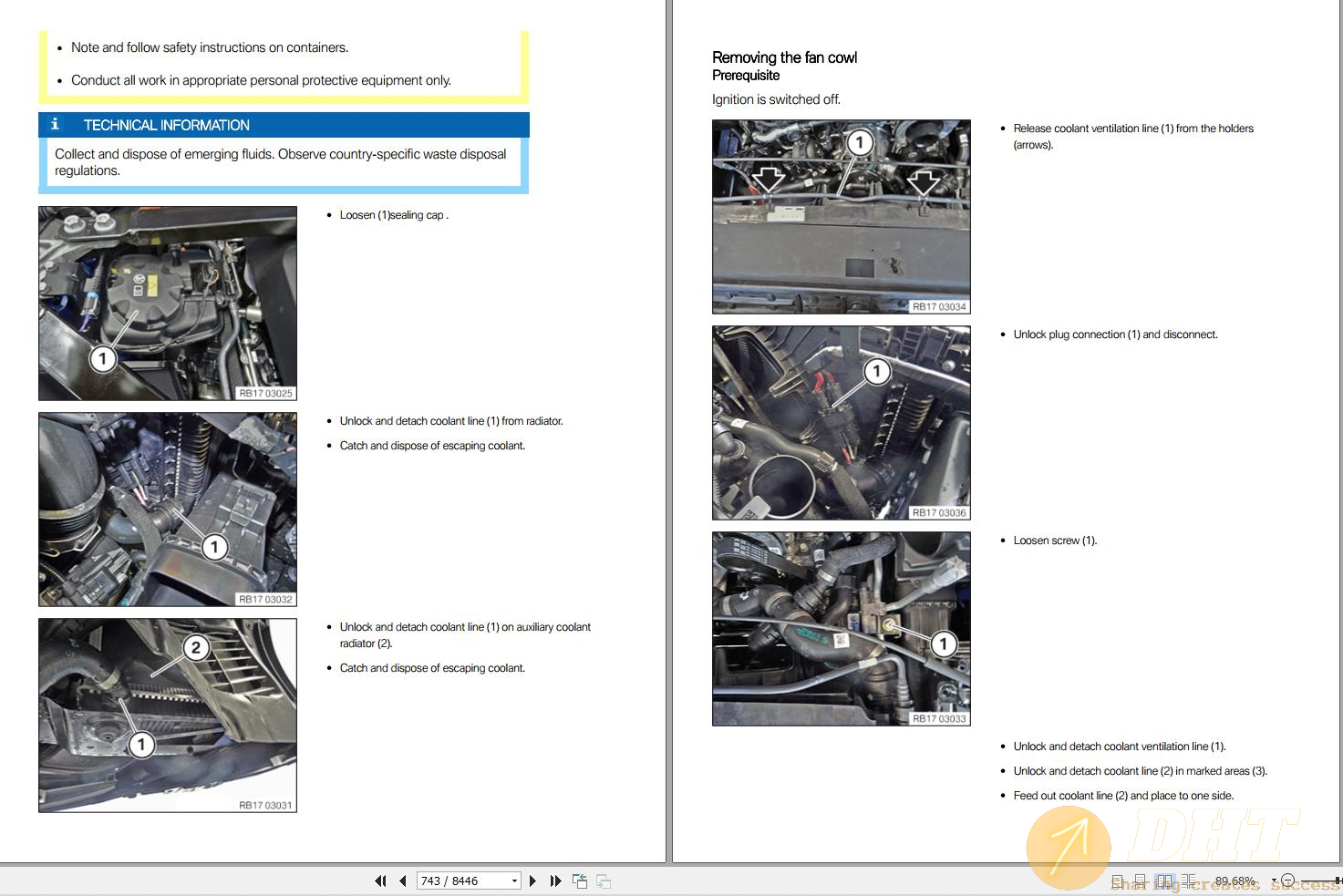Go to the previous page
The height and width of the screenshot is (896, 1343).
(x=402, y=881)
